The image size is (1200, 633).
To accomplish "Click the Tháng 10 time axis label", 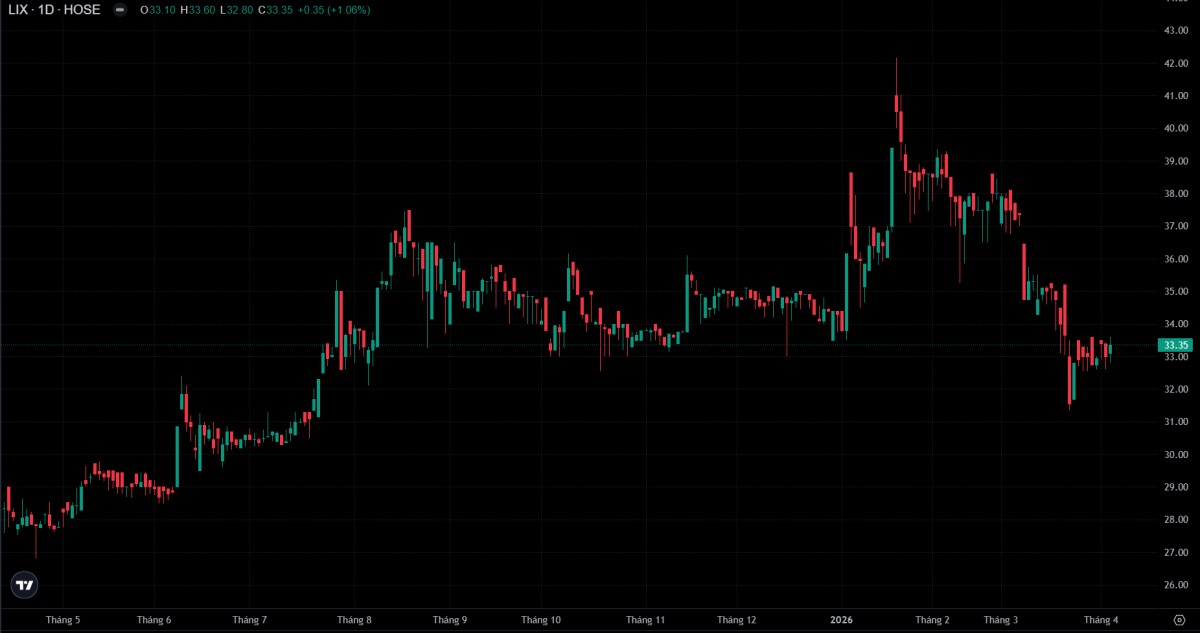I will (x=541, y=620).
